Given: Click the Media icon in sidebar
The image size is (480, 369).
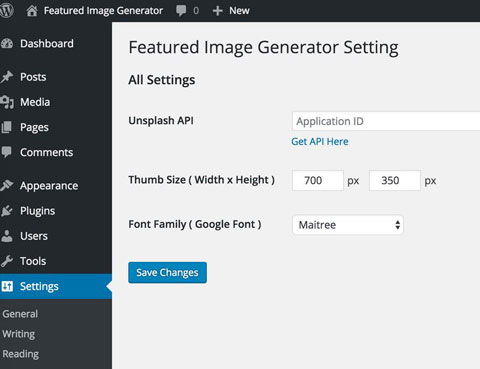Looking at the screenshot, I should click(x=7, y=102).
